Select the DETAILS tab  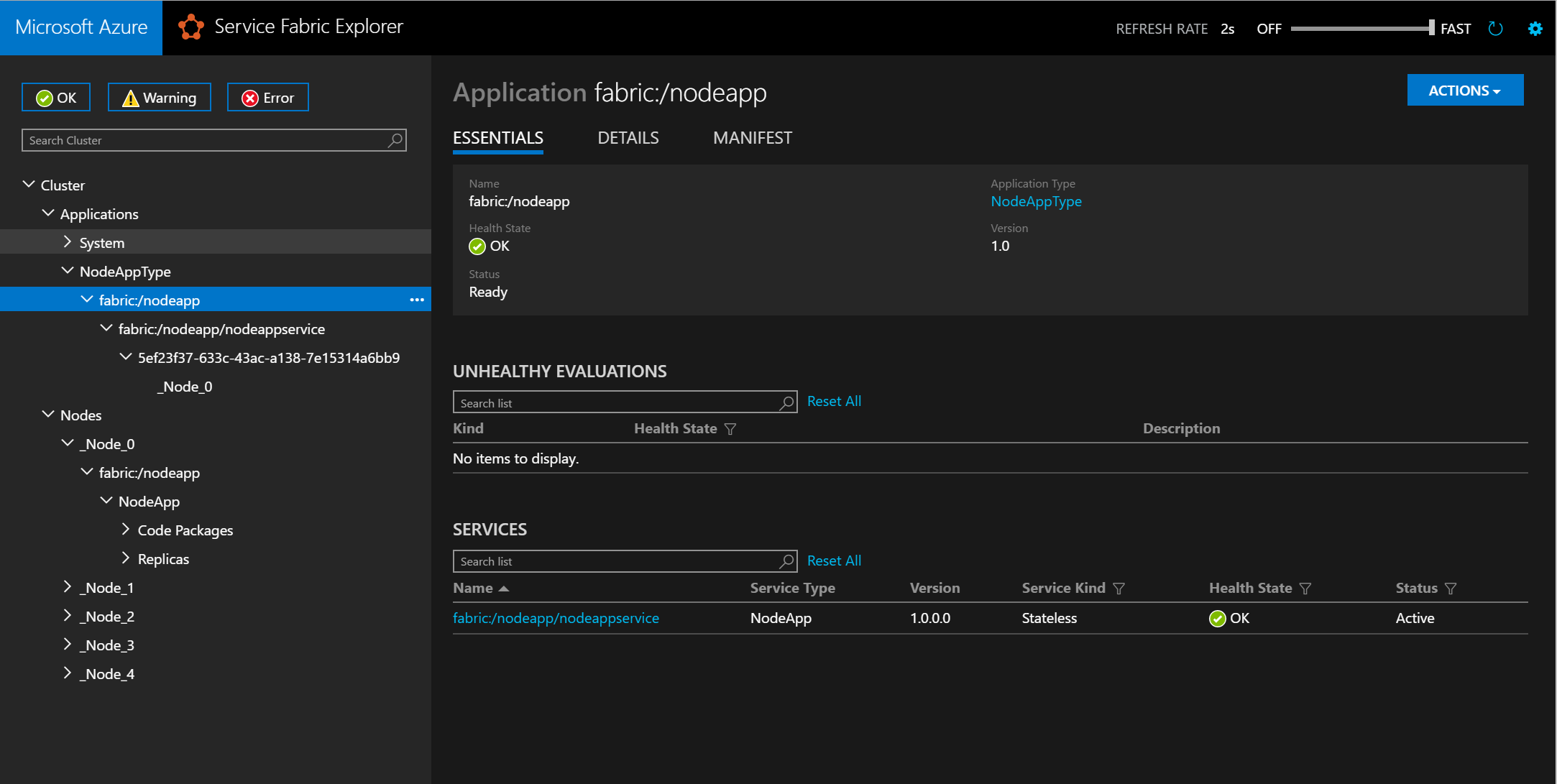point(628,137)
